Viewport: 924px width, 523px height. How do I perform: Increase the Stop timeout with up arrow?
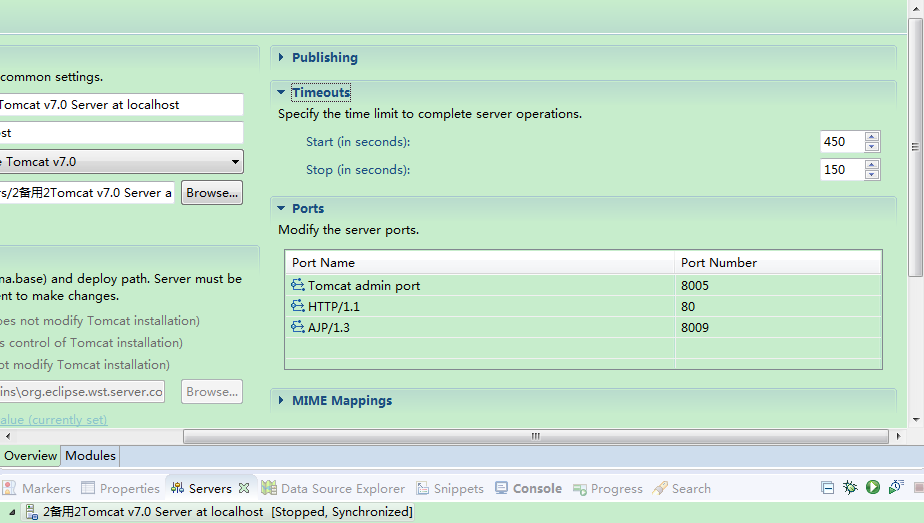(872, 165)
